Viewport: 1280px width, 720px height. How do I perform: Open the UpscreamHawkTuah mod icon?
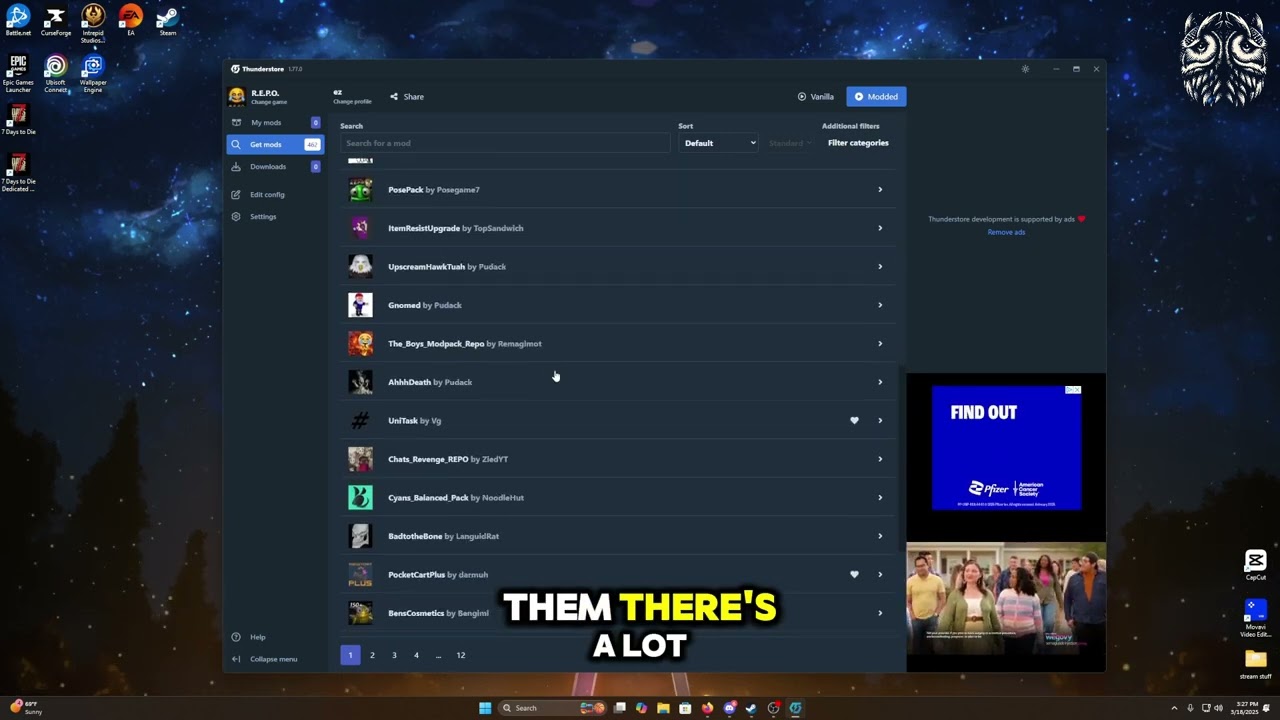(x=360, y=267)
